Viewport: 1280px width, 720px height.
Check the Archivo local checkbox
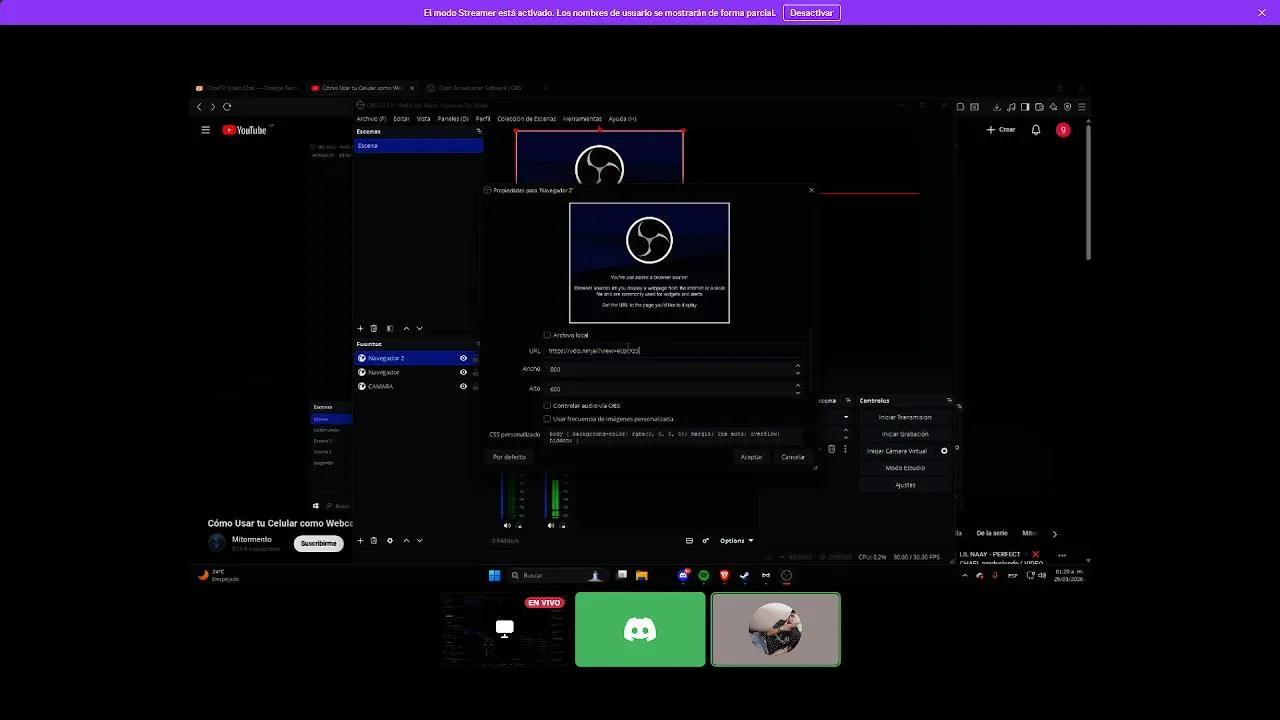pos(547,335)
